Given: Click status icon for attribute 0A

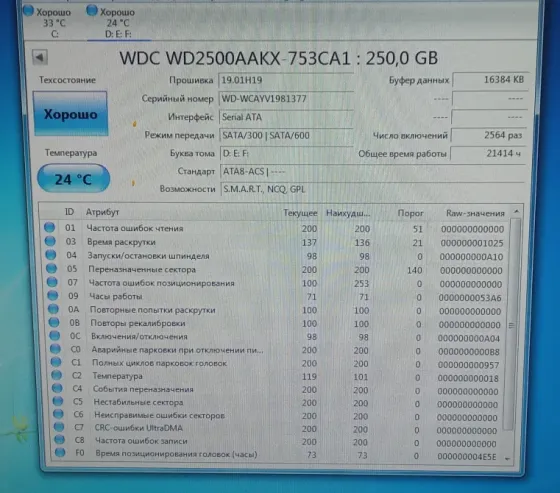Looking at the screenshot, I should [x=54, y=309].
